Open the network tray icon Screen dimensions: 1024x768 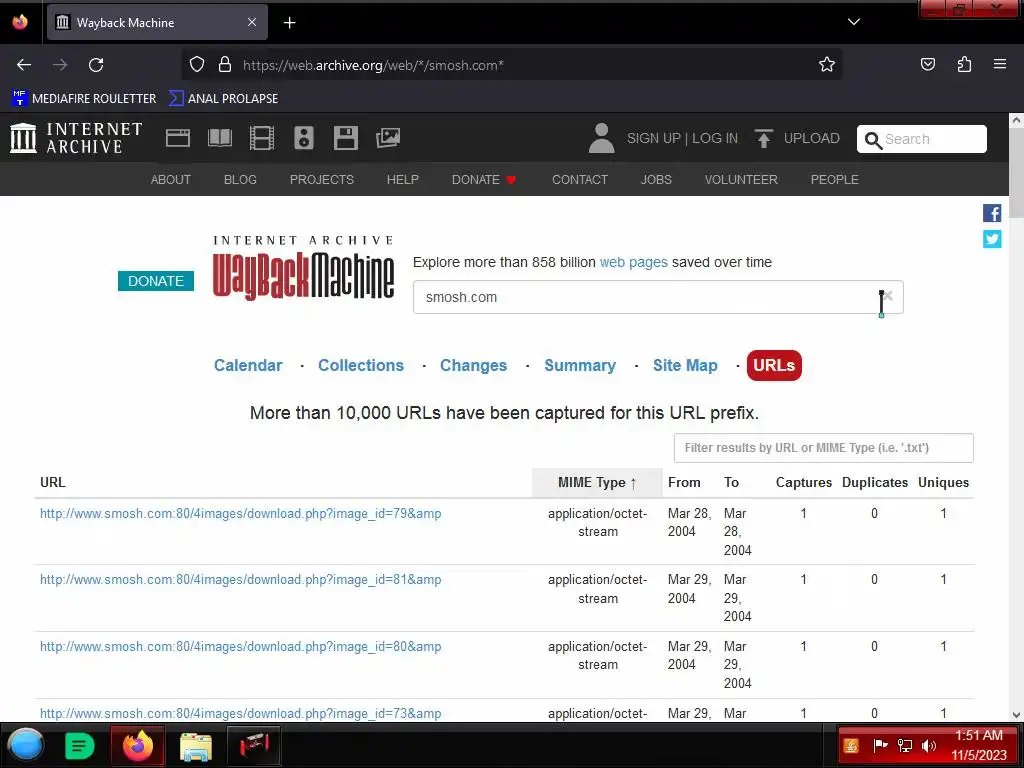(x=904, y=746)
